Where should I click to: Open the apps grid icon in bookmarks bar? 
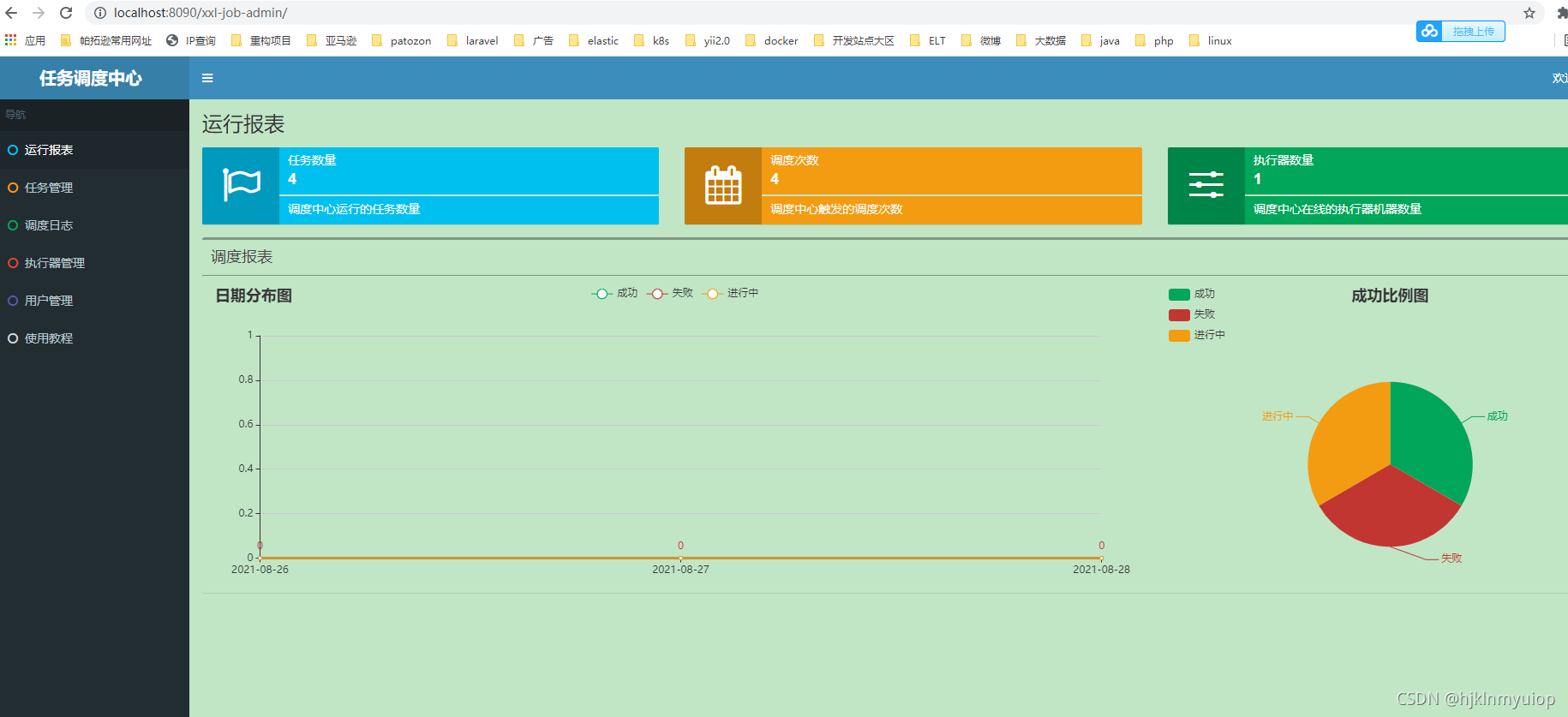(11, 40)
